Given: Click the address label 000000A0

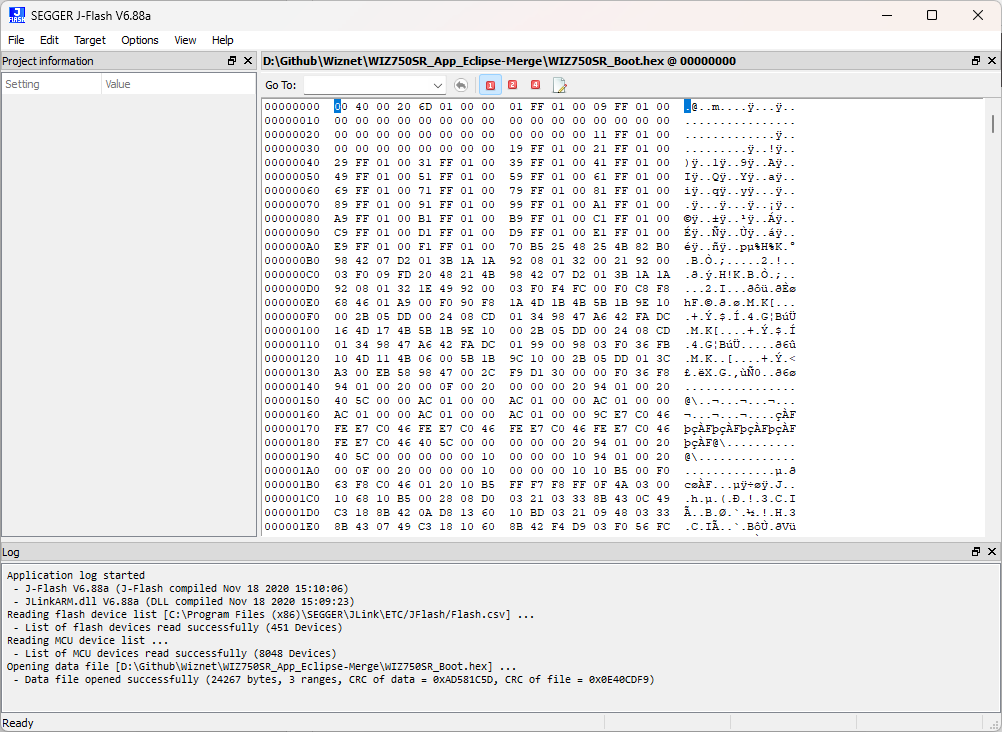Looking at the screenshot, I should tap(292, 247).
